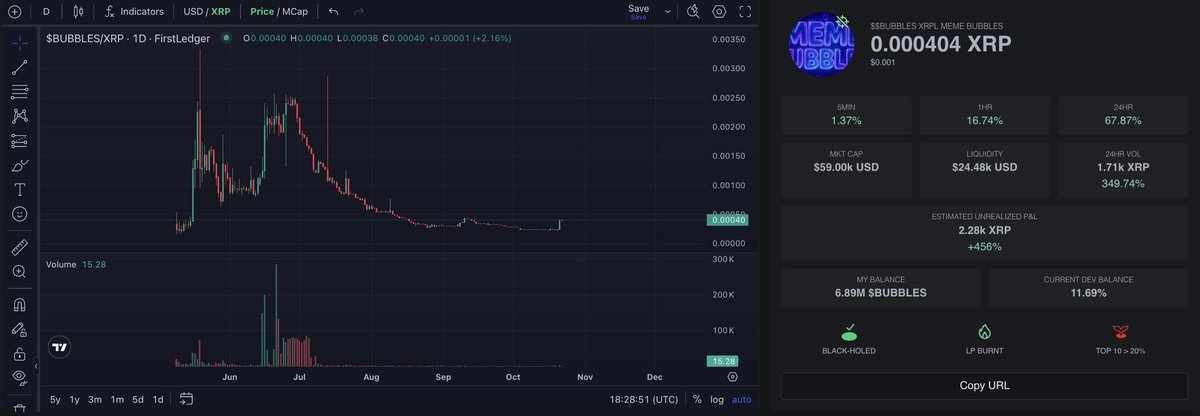Screen dimensions: 1200x416
Task: Click the 0.00040 current price label
Action: tap(726, 219)
